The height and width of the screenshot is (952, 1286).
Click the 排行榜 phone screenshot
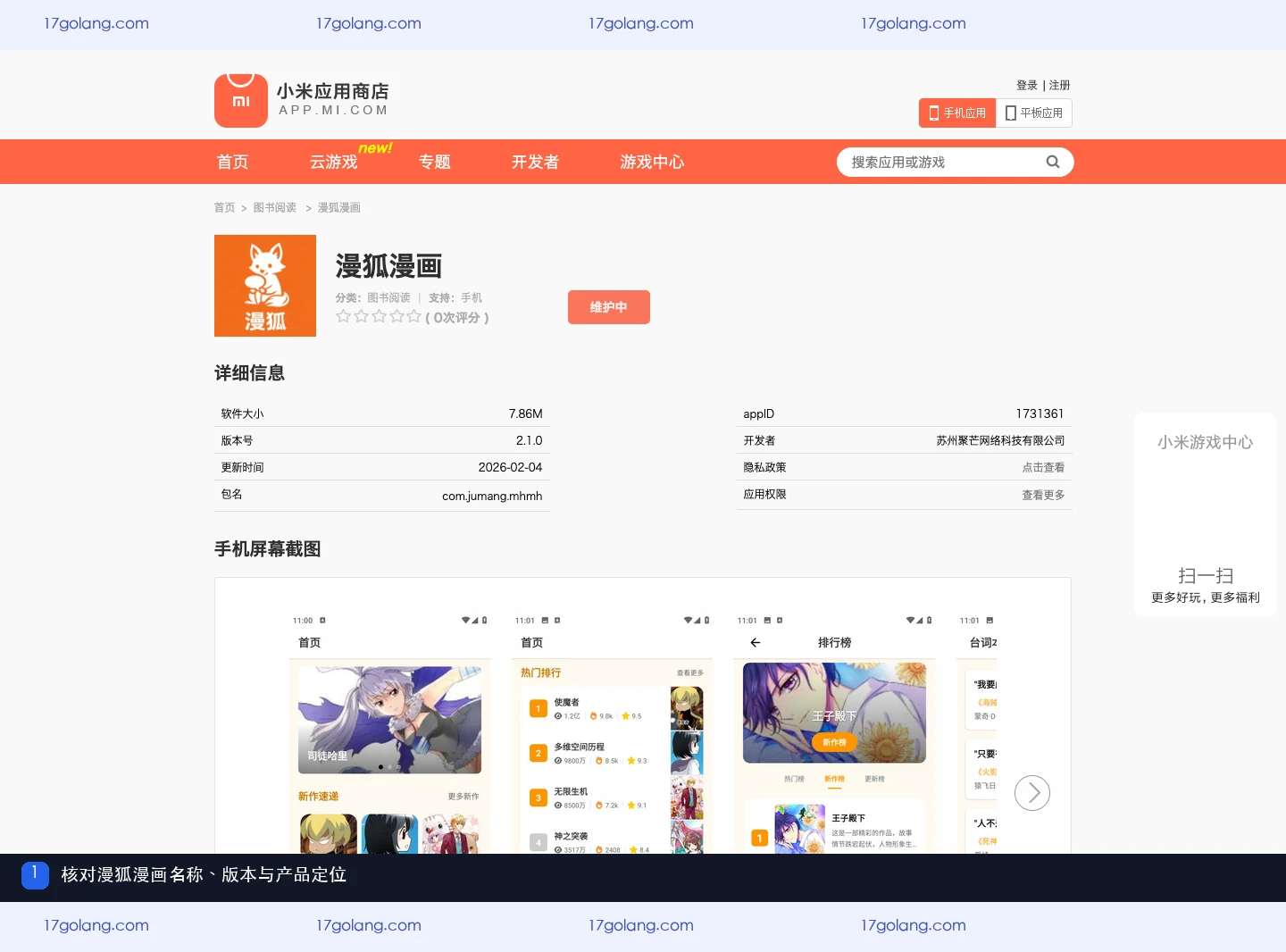(834, 732)
